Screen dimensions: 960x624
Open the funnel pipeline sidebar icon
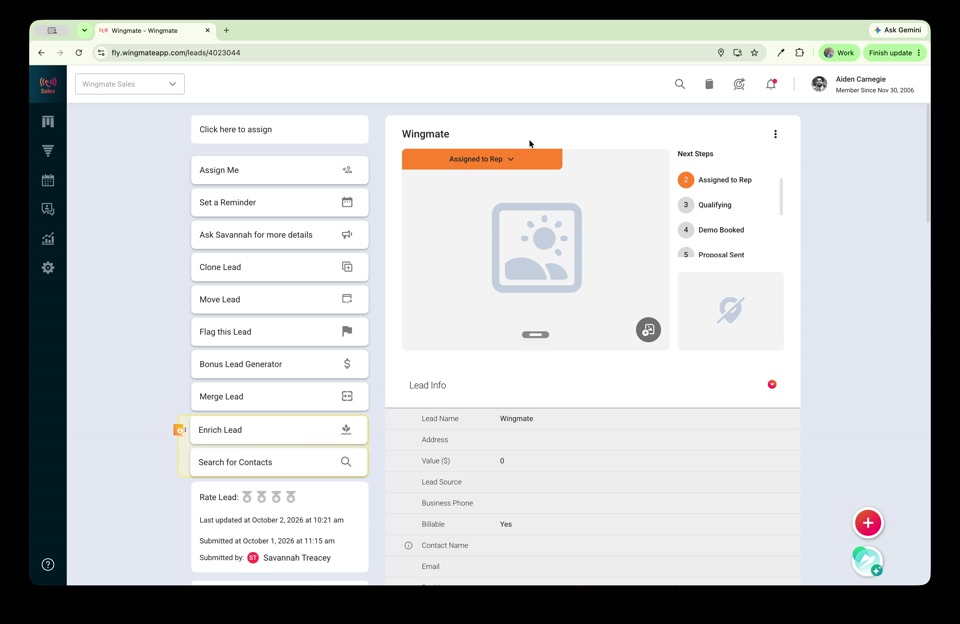point(48,151)
